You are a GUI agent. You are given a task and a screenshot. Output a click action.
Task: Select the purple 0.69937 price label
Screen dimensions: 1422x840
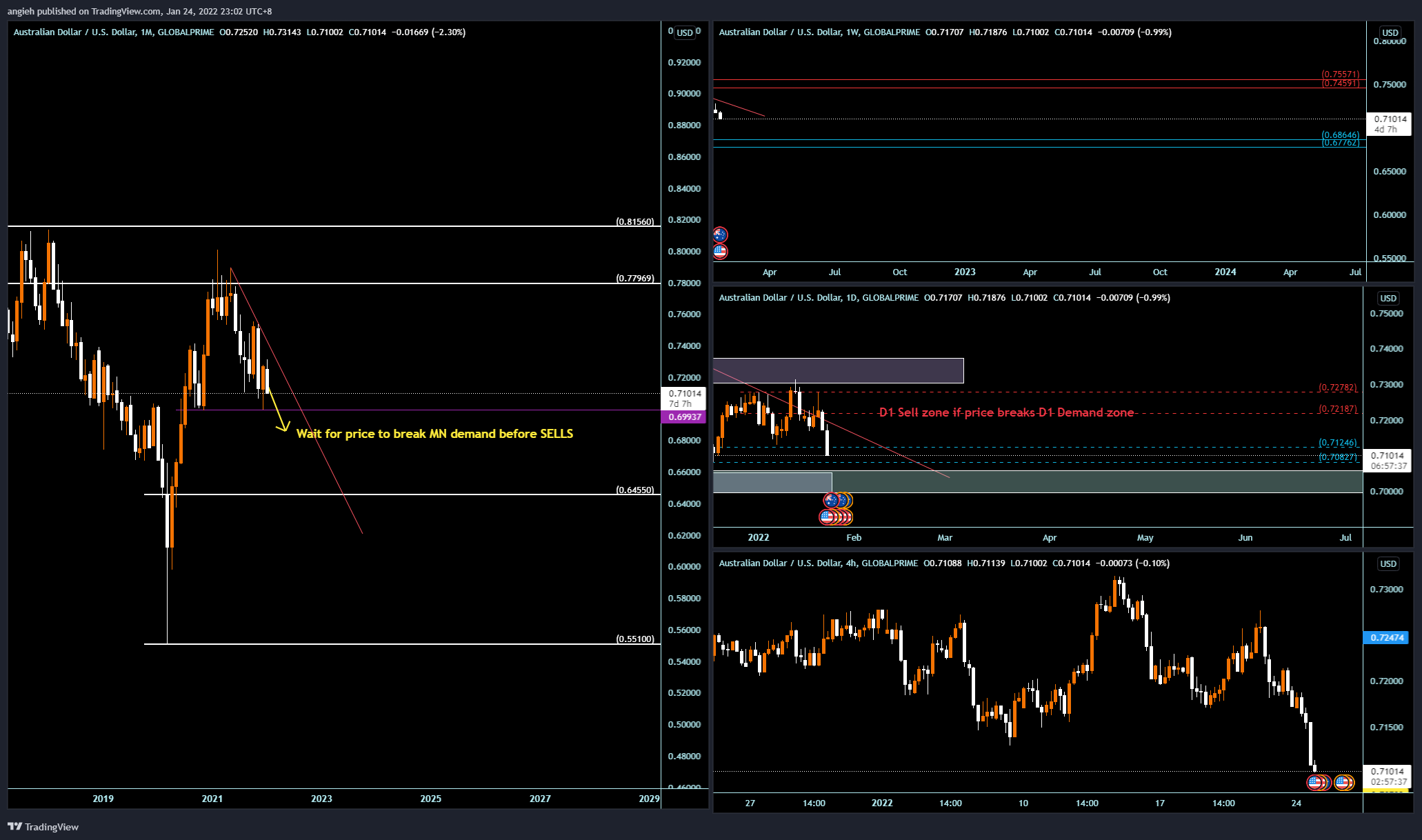click(x=684, y=417)
